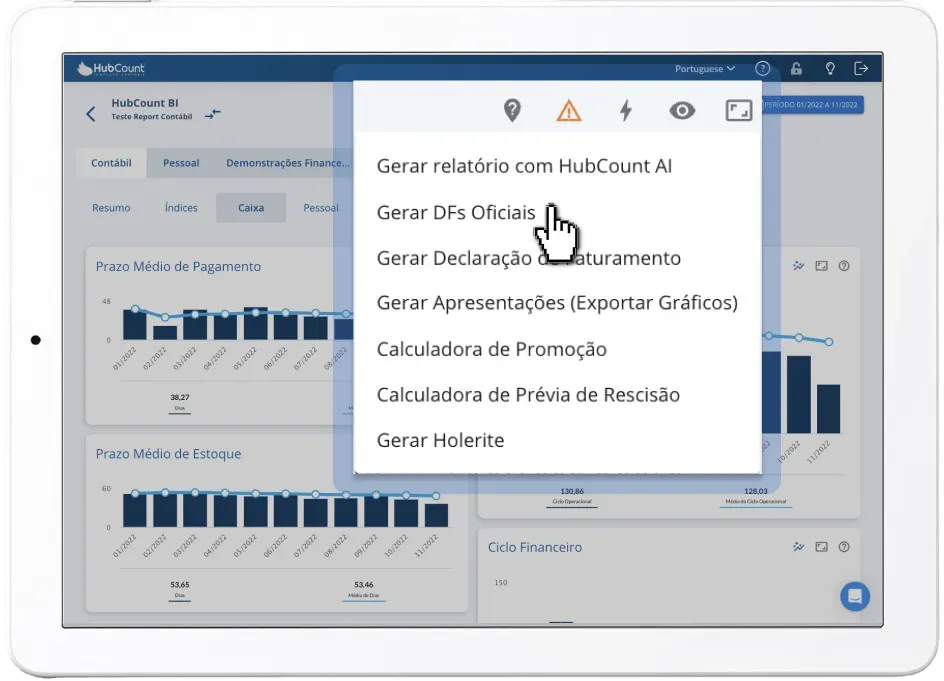The image size is (944, 681).
Task: Expand the Ciclo Financeiro chart fullscreen
Action: point(821,547)
